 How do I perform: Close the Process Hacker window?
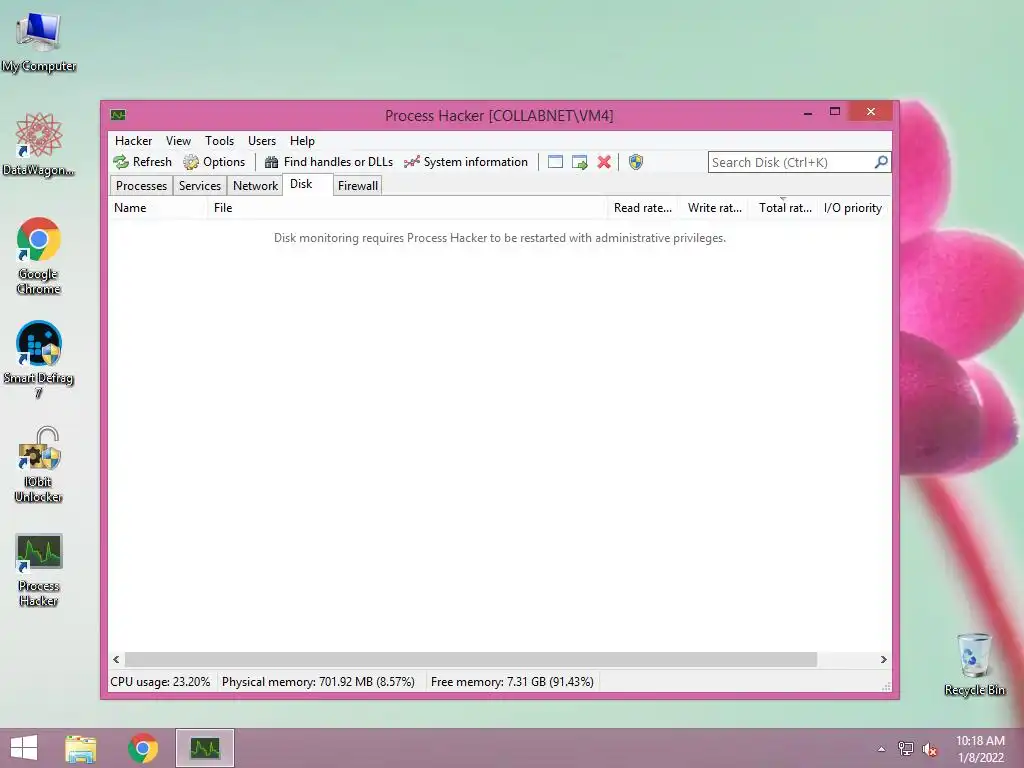[x=871, y=112]
